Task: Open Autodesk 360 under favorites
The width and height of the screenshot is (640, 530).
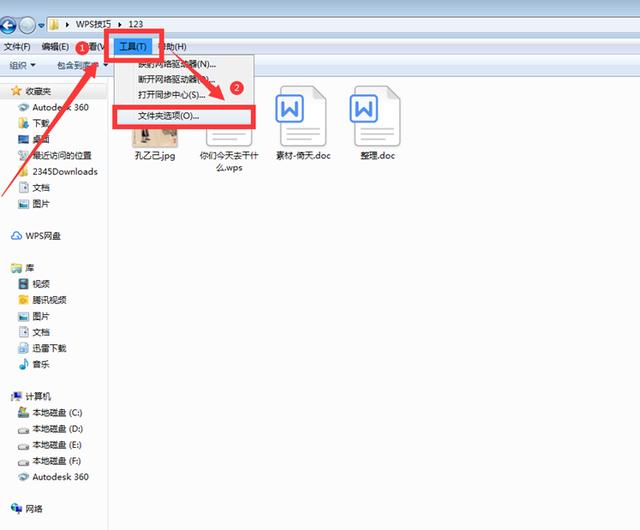Action: pyautogui.click(x=60, y=107)
